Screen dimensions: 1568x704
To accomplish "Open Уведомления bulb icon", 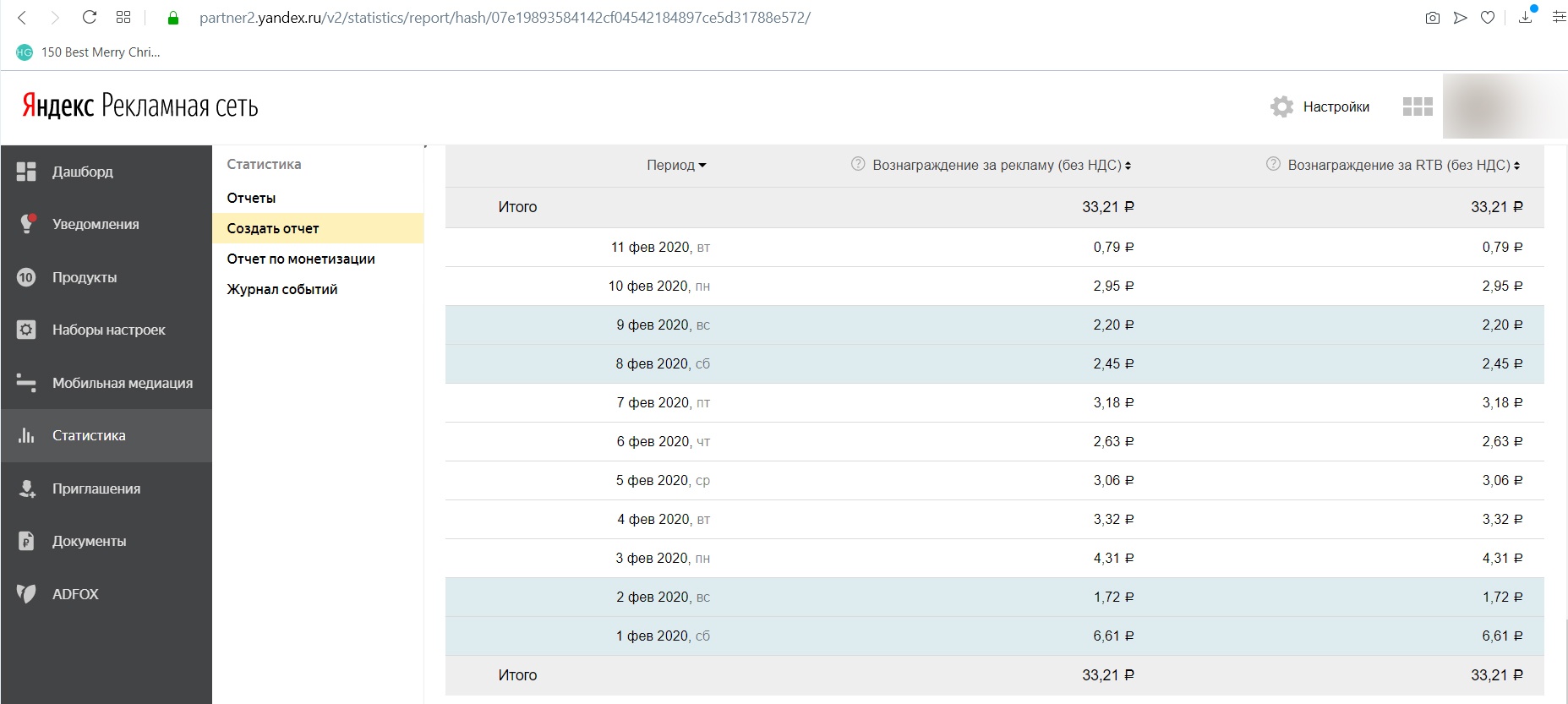I will tap(27, 224).
